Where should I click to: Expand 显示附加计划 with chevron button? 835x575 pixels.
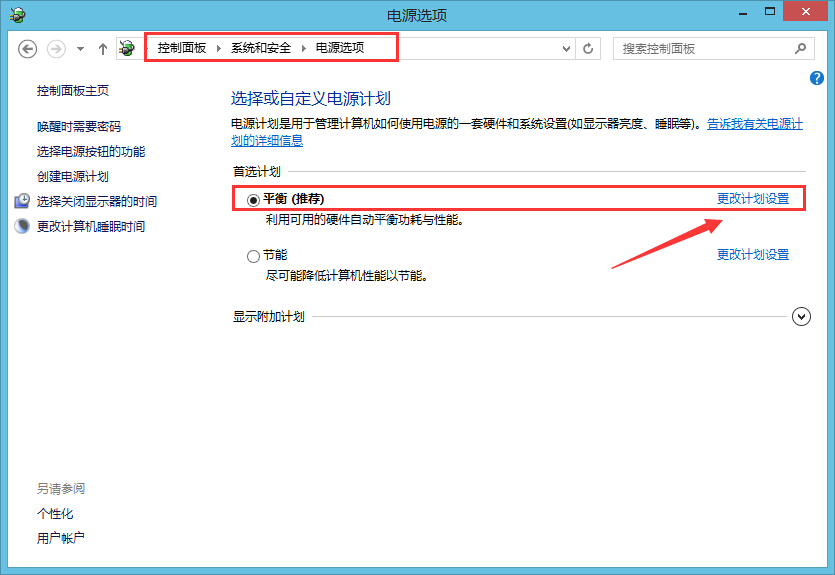click(801, 317)
